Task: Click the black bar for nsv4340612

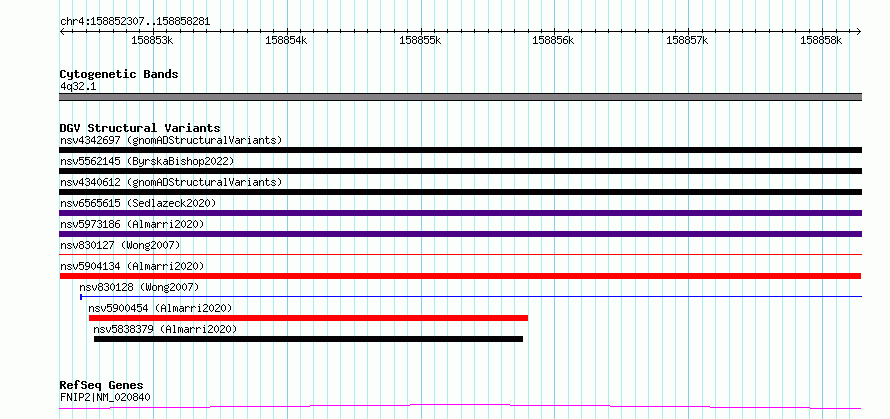Action: (x=460, y=192)
